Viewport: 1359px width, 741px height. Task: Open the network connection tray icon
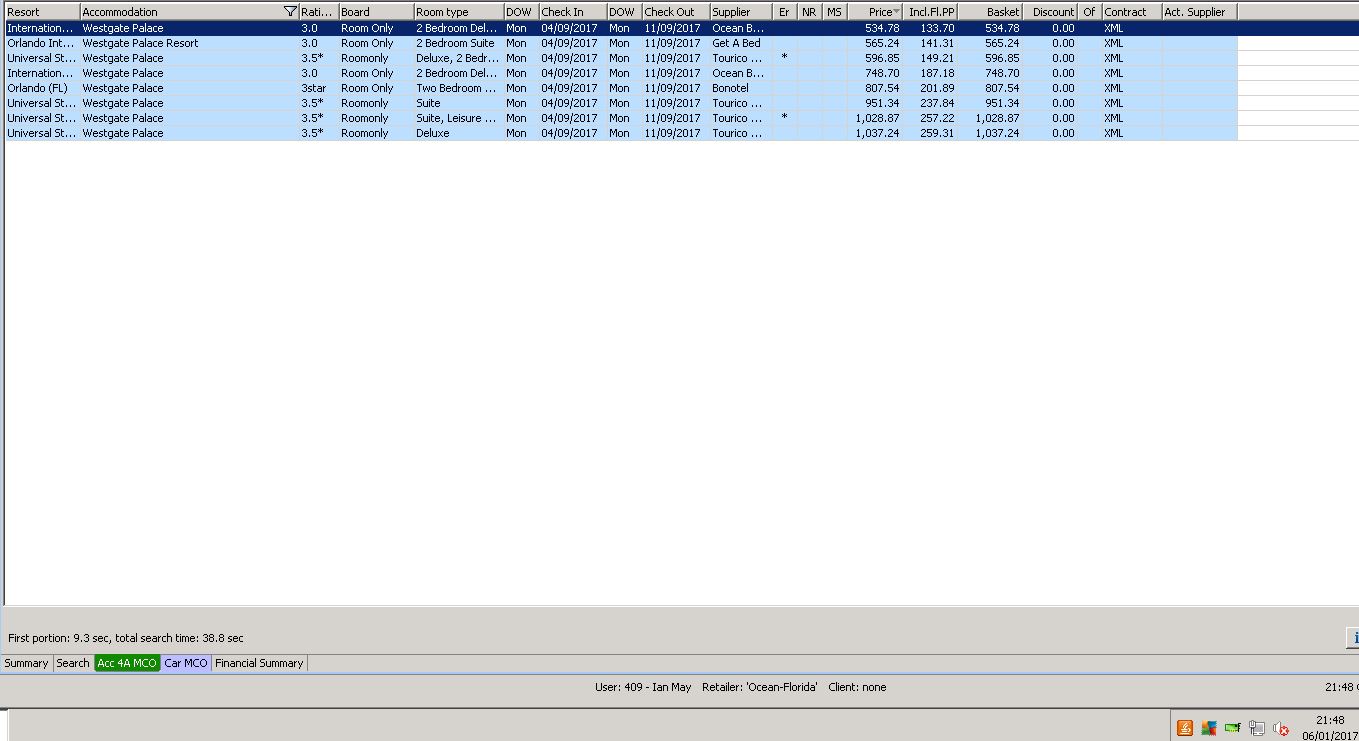pyautogui.click(x=1257, y=728)
